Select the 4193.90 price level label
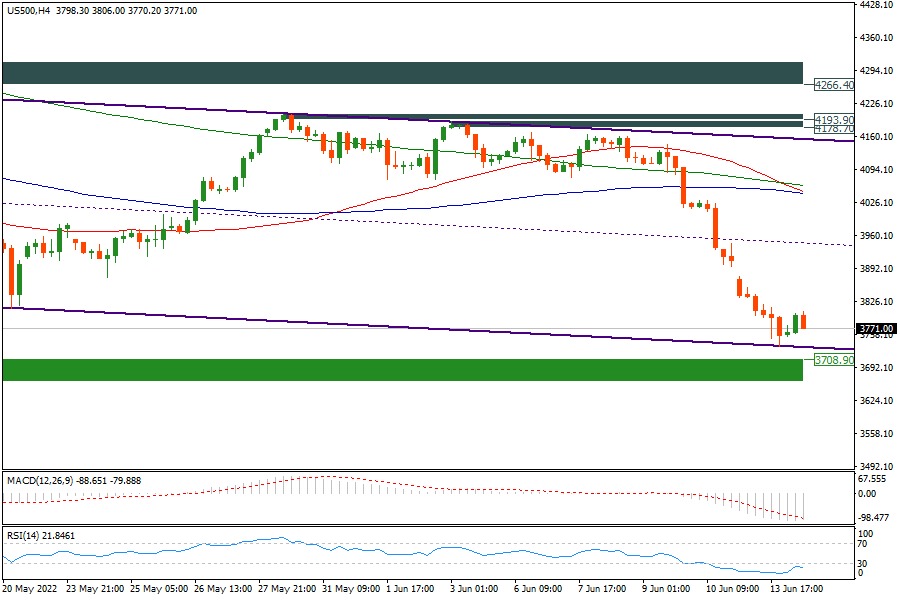900x600 pixels. point(833,119)
